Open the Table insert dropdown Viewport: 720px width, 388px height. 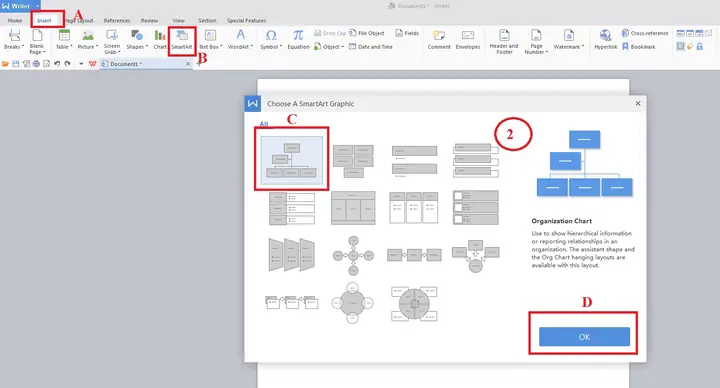pyautogui.click(x=64, y=39)
